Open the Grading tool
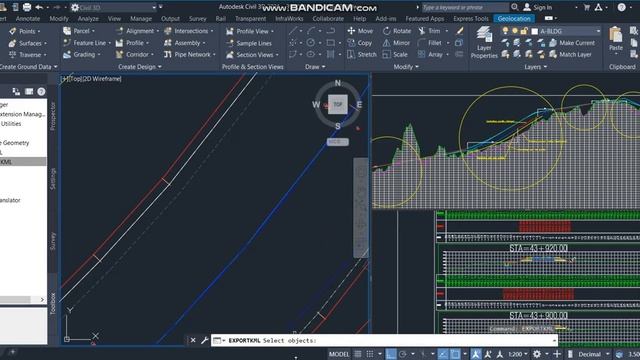640x360 pixels. [81, 55]
